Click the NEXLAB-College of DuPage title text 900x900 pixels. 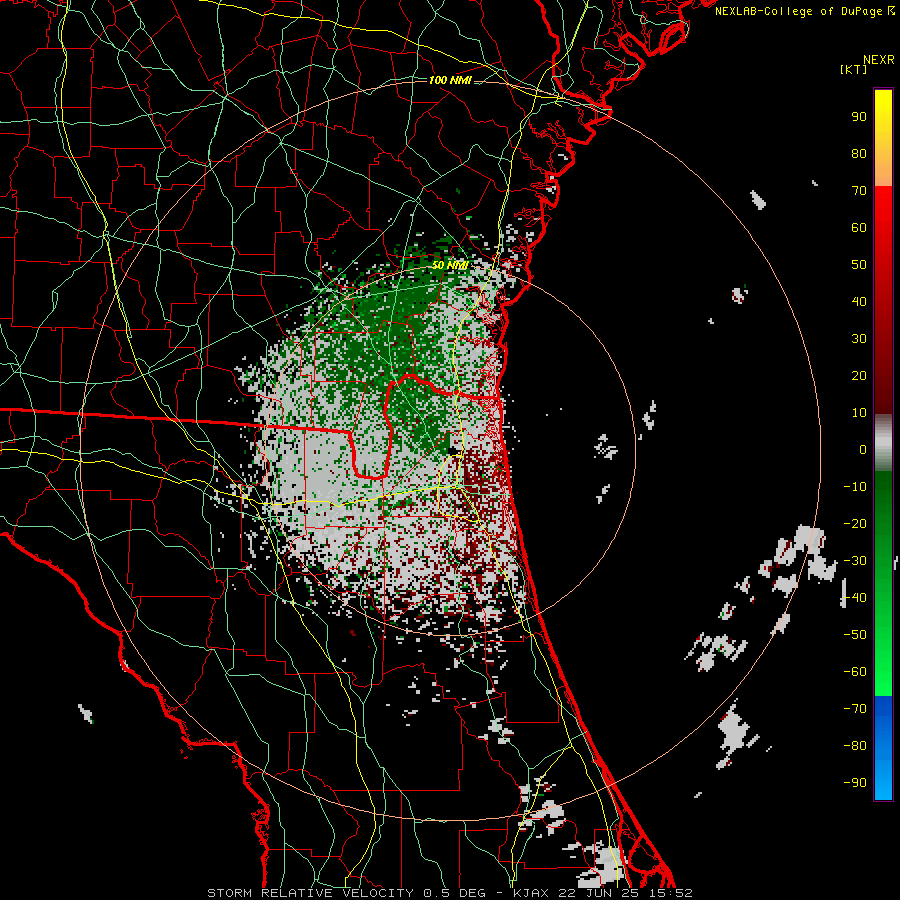pos(801,11)
